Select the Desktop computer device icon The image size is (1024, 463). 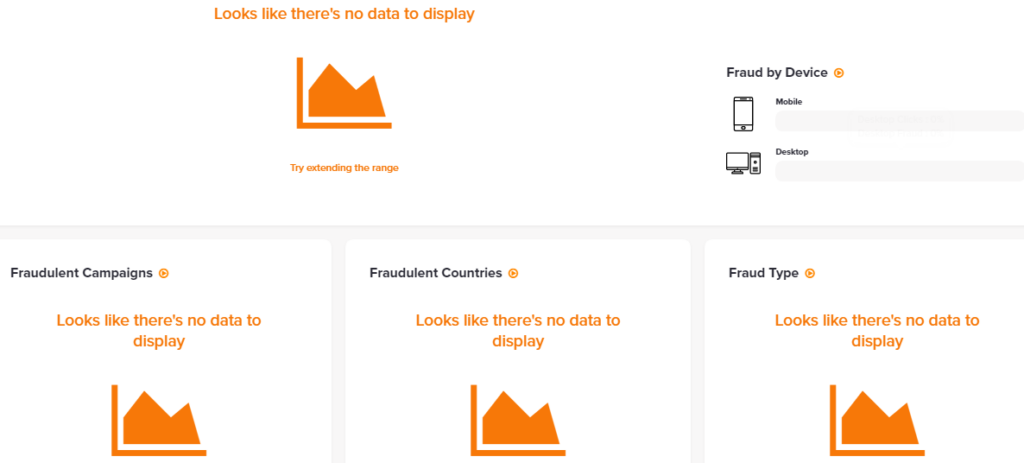(x=743, y=163)
